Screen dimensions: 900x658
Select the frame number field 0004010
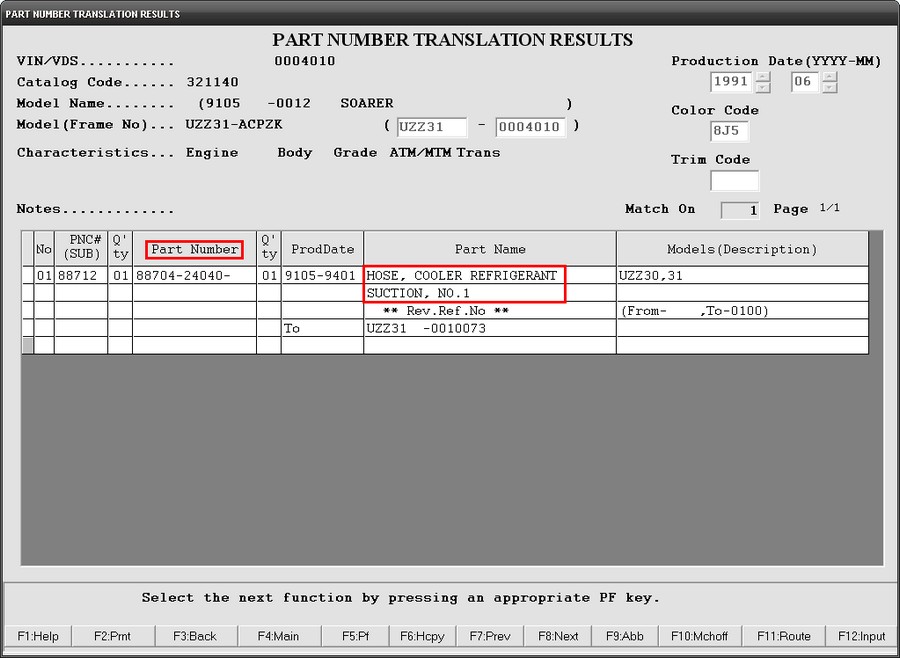click(530, 127)
